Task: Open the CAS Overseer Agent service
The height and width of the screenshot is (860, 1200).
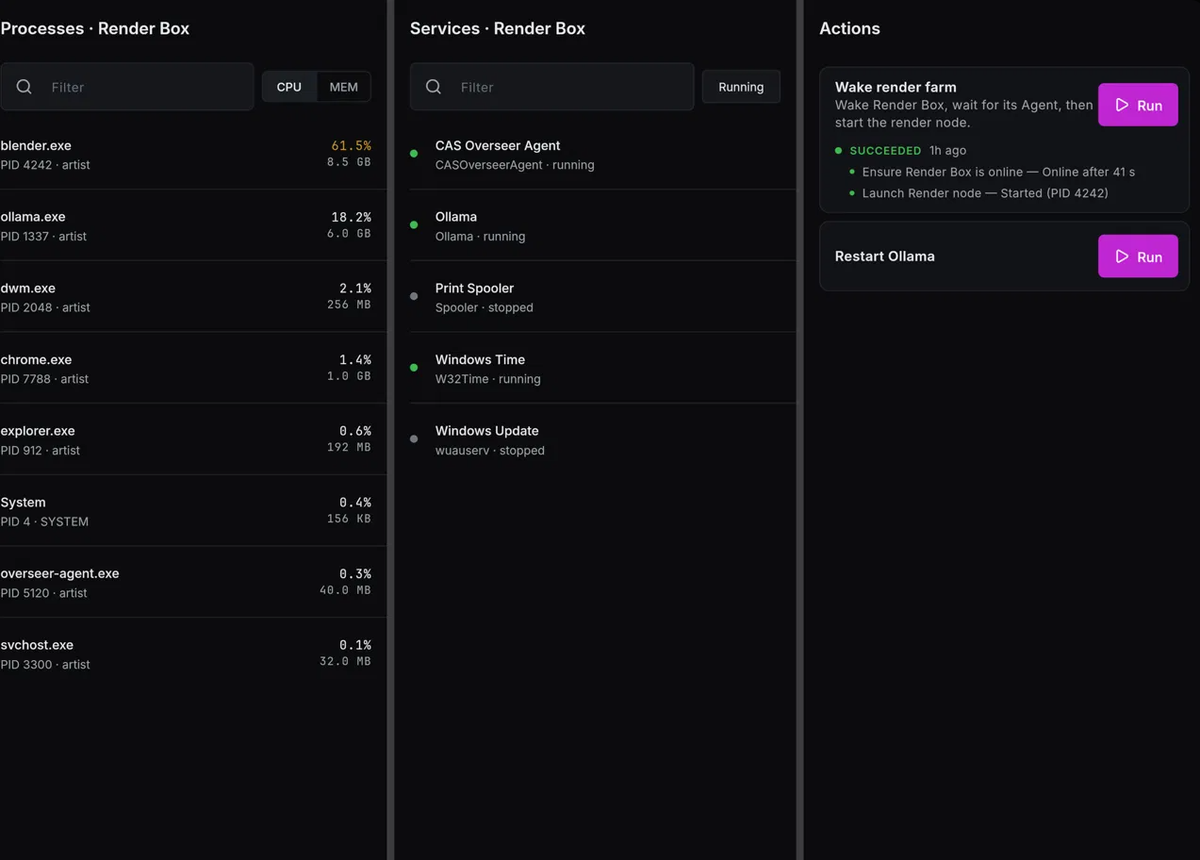Action: (603, 154)
